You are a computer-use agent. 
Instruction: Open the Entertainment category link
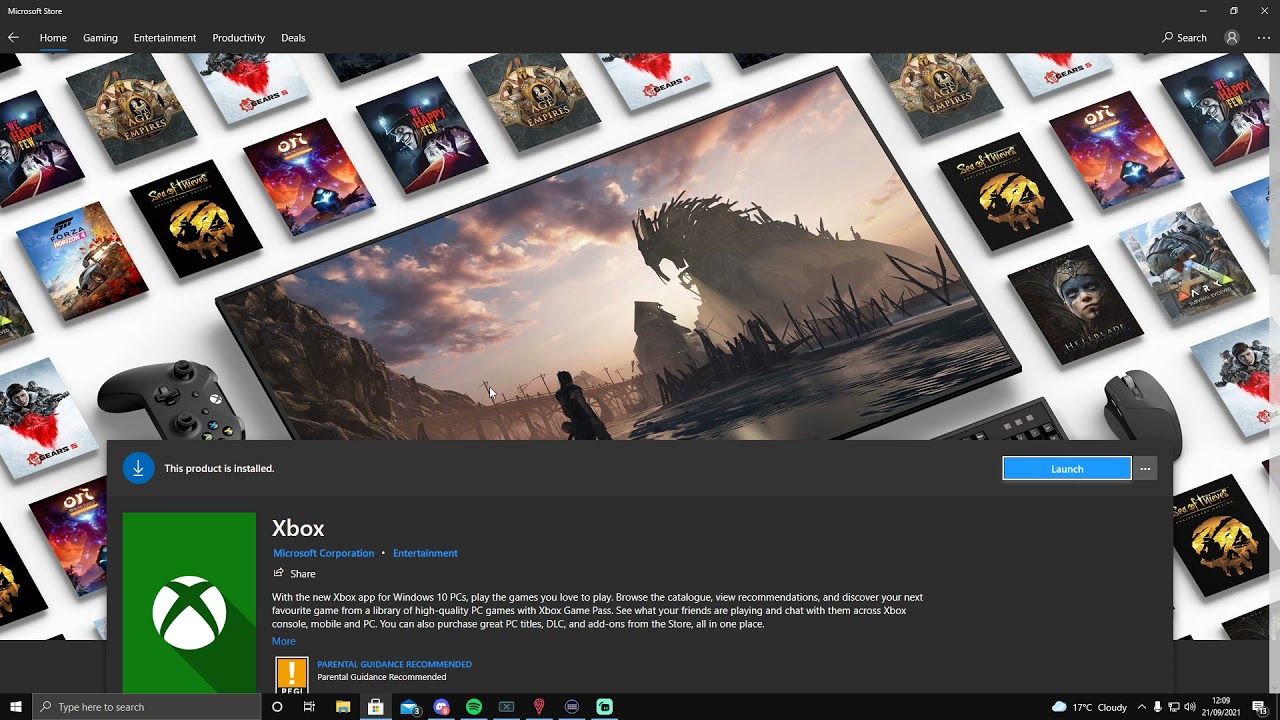click(425, 553)
